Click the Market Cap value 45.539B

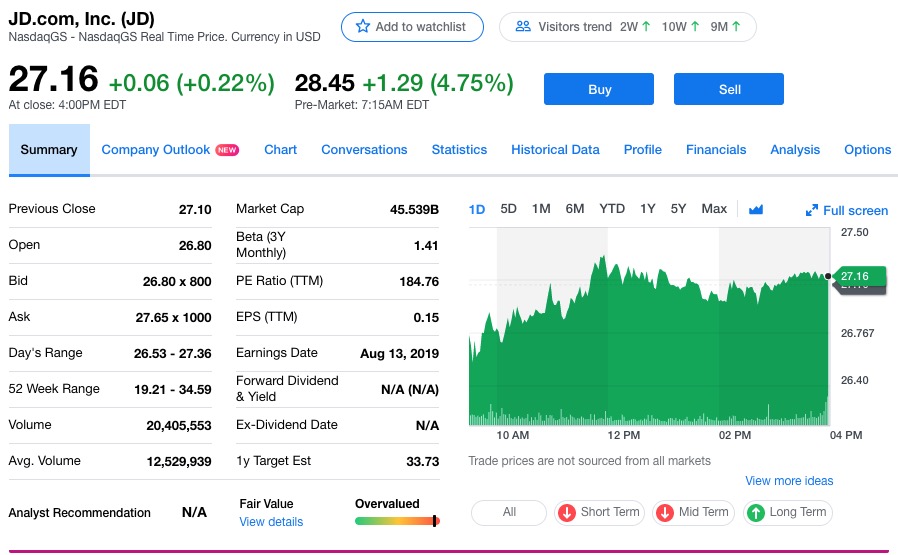(x=414, y=210)
